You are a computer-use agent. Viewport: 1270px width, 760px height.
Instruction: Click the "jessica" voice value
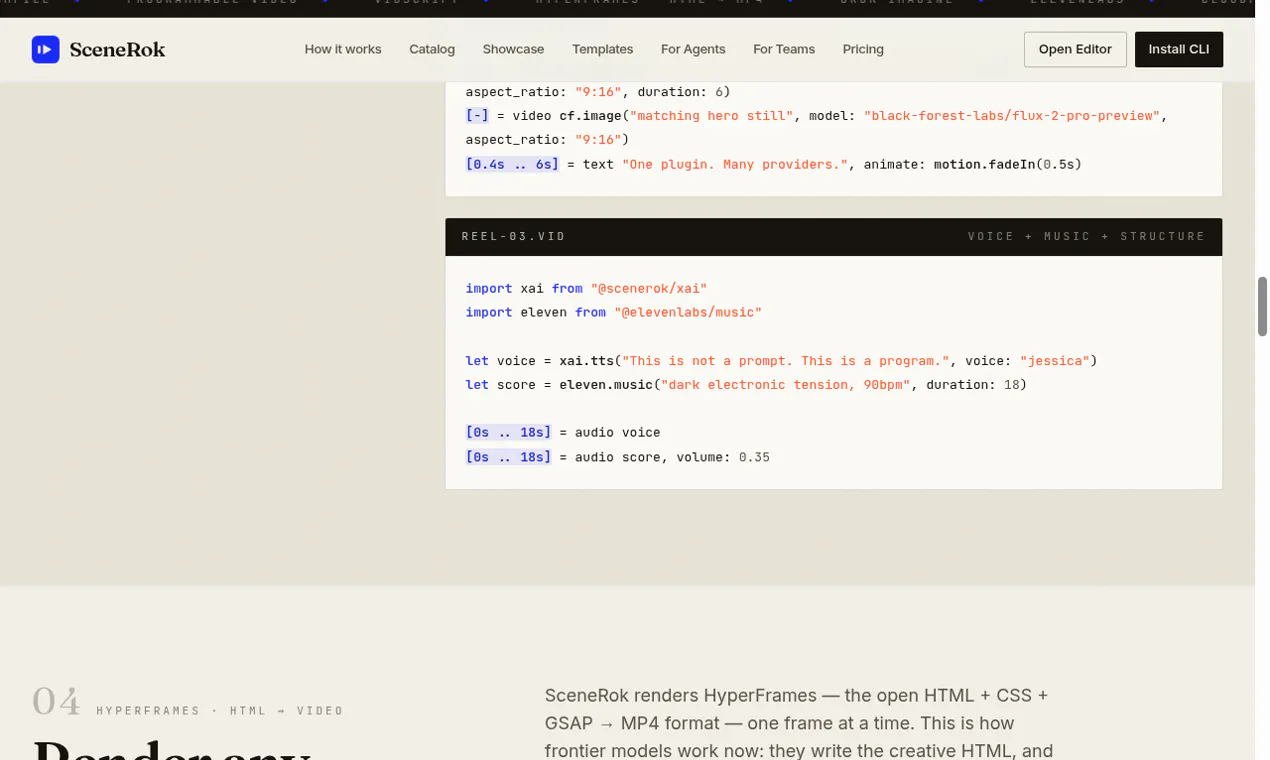coord(1055,360)
